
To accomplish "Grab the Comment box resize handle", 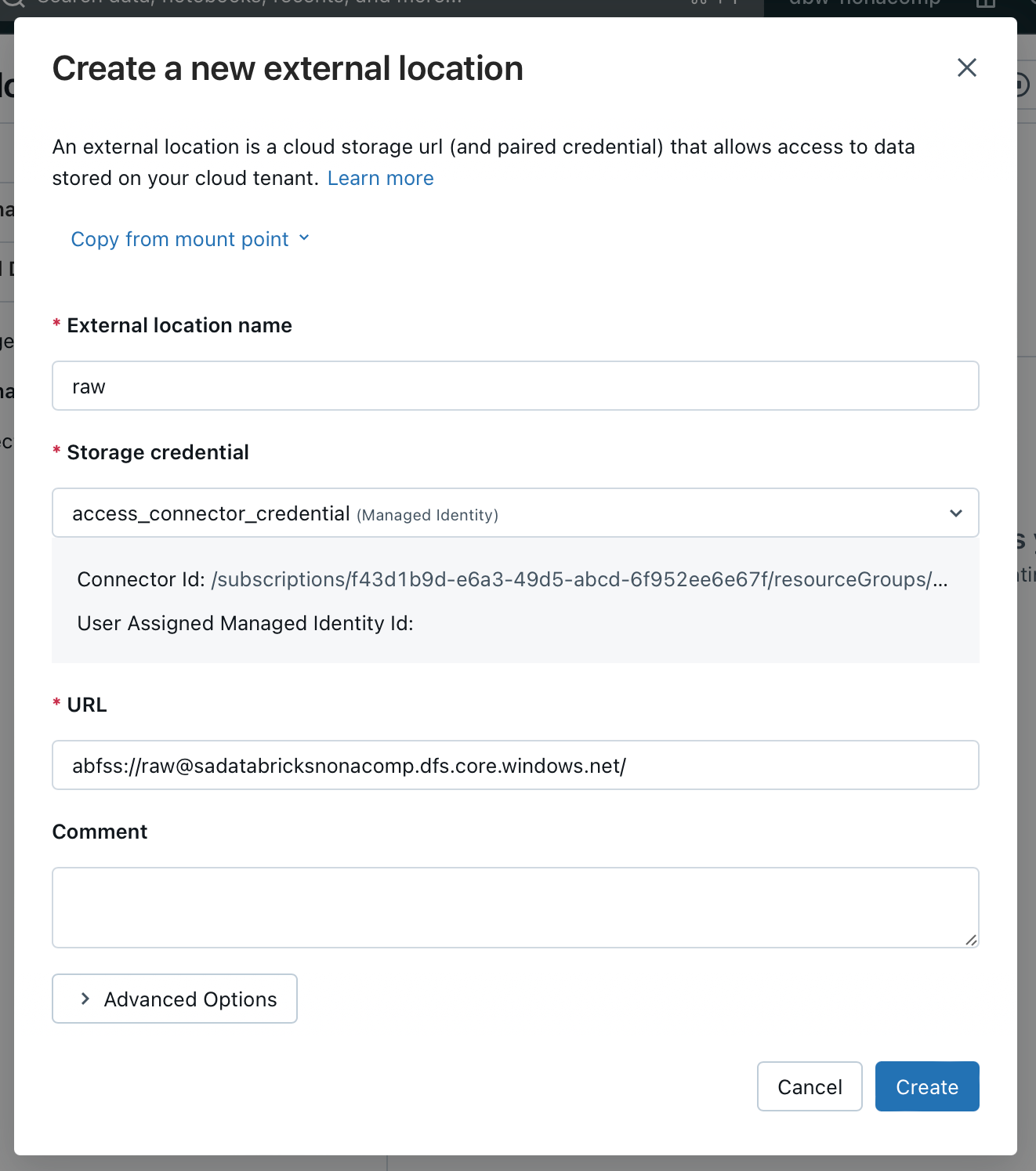I will coord(971,940).
